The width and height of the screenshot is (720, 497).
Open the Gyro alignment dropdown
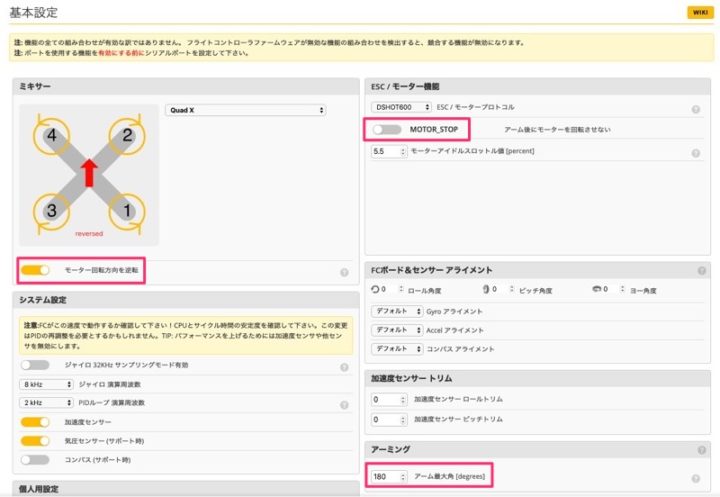398,312
